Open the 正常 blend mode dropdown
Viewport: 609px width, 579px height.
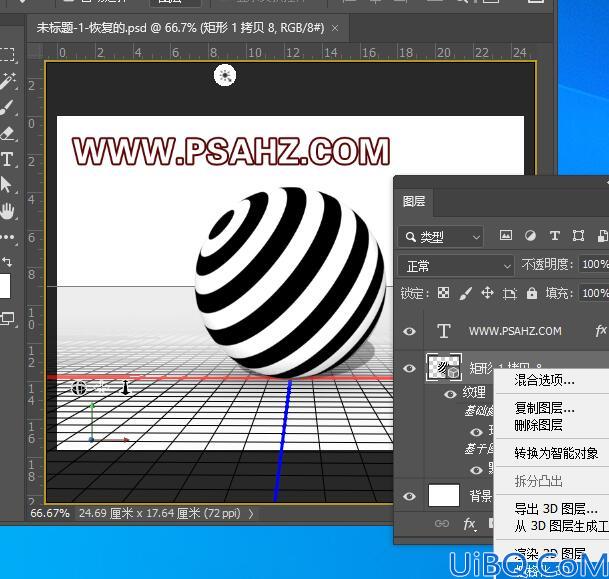point(456,266)
